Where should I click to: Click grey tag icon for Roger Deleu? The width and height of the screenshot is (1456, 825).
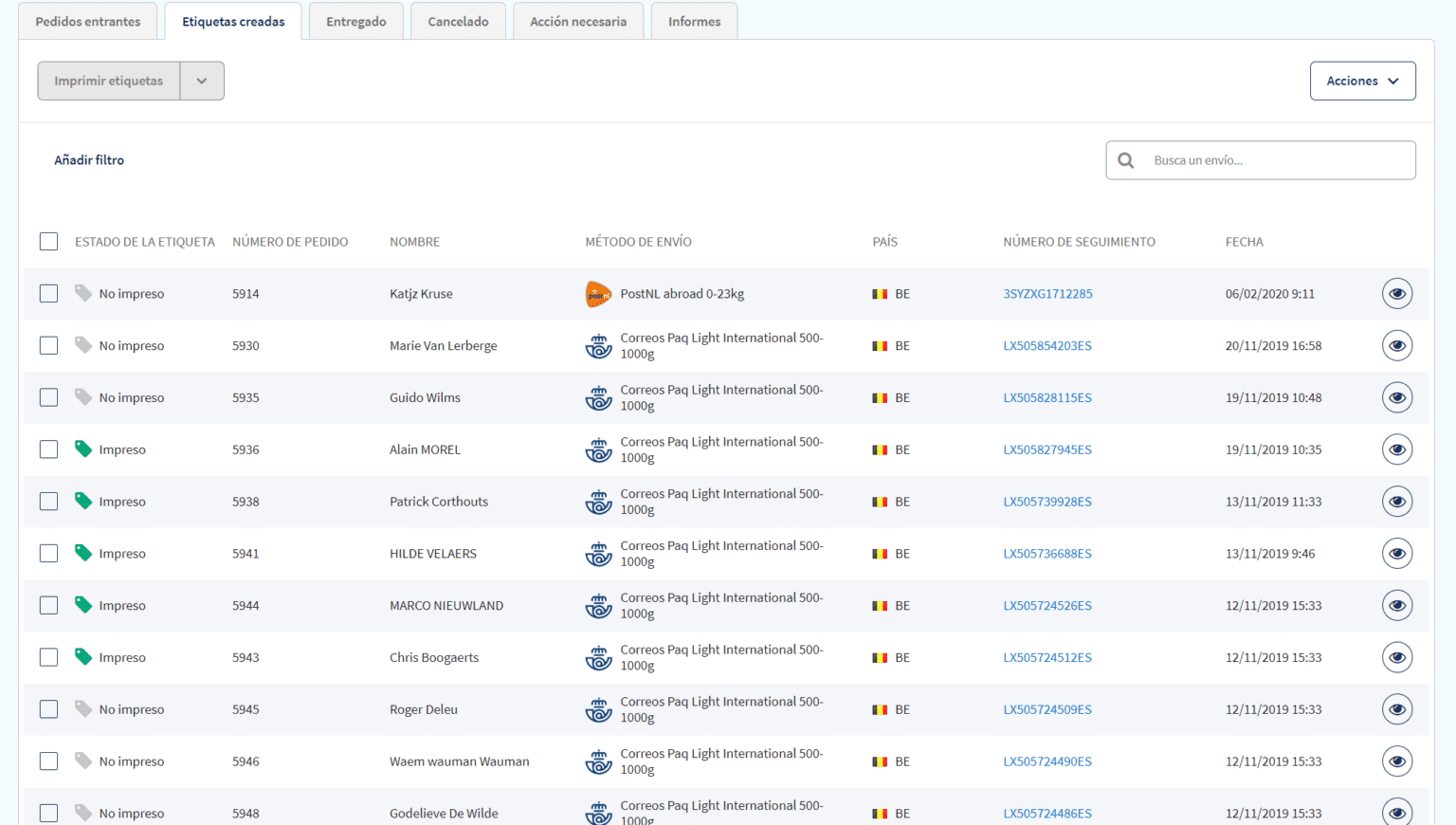[x=83, y=708]
